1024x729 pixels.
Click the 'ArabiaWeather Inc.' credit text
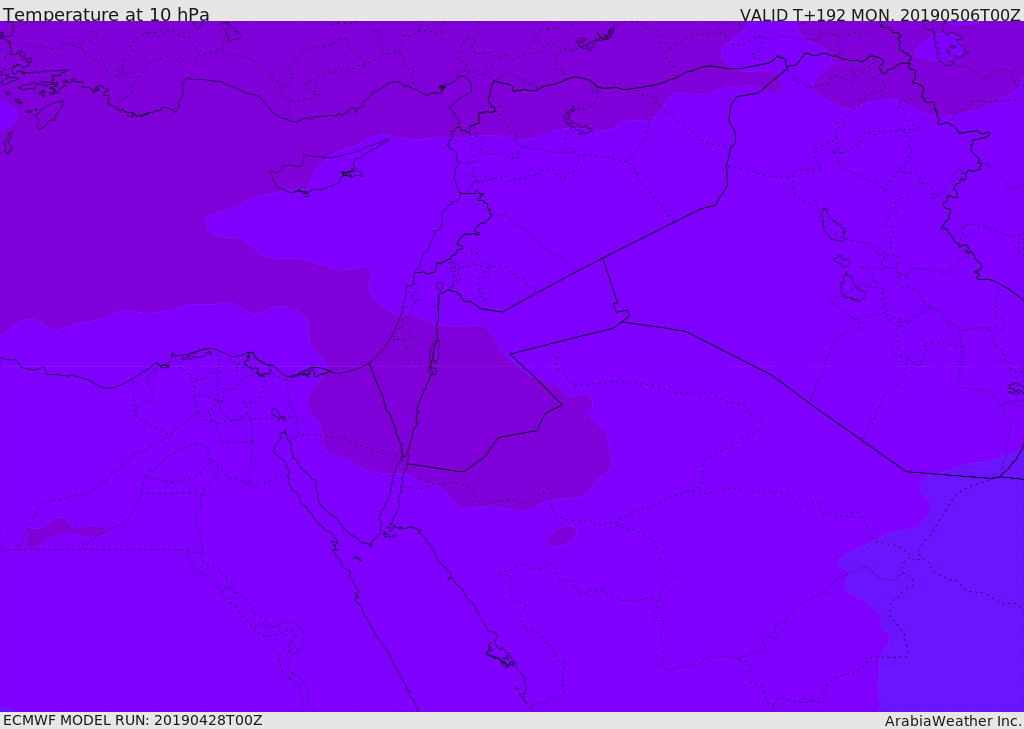(x=953, y=721)
